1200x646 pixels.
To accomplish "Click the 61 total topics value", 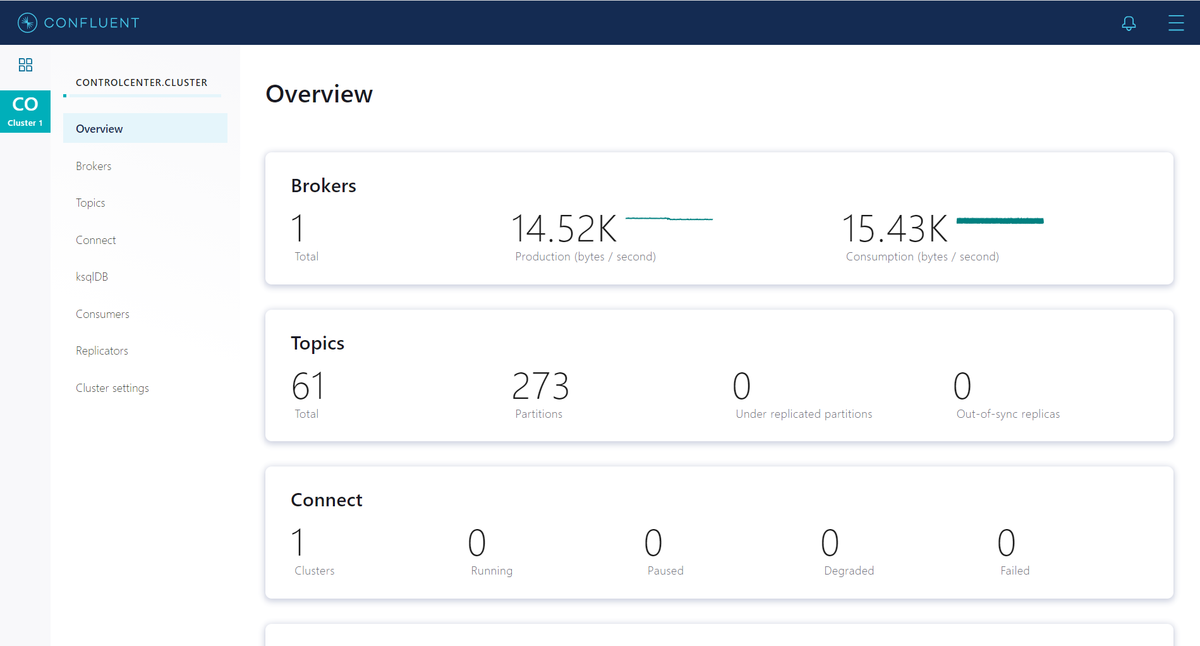I will coord(308,386).
